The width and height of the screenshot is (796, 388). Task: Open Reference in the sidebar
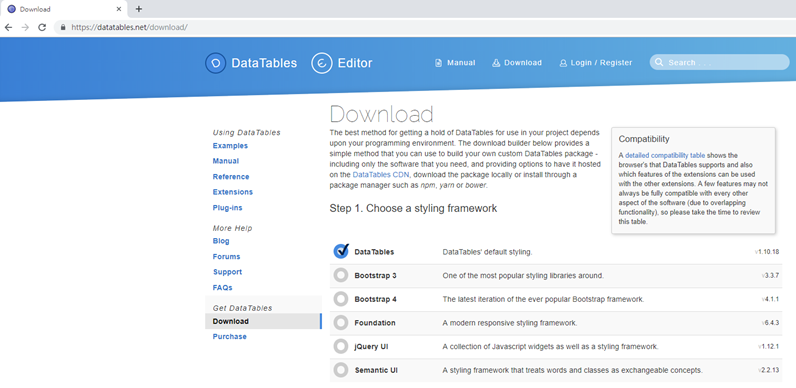231,177
